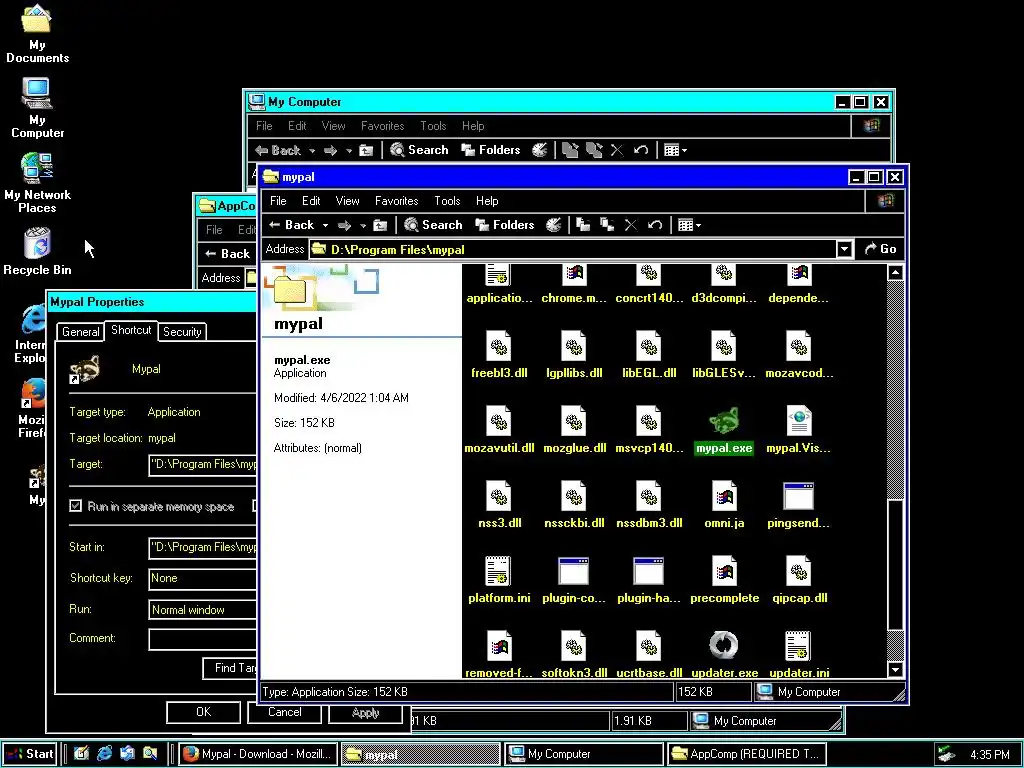Click Go button next to address bar
Viewport: 1024px width, 768px height.
point(880,249)
